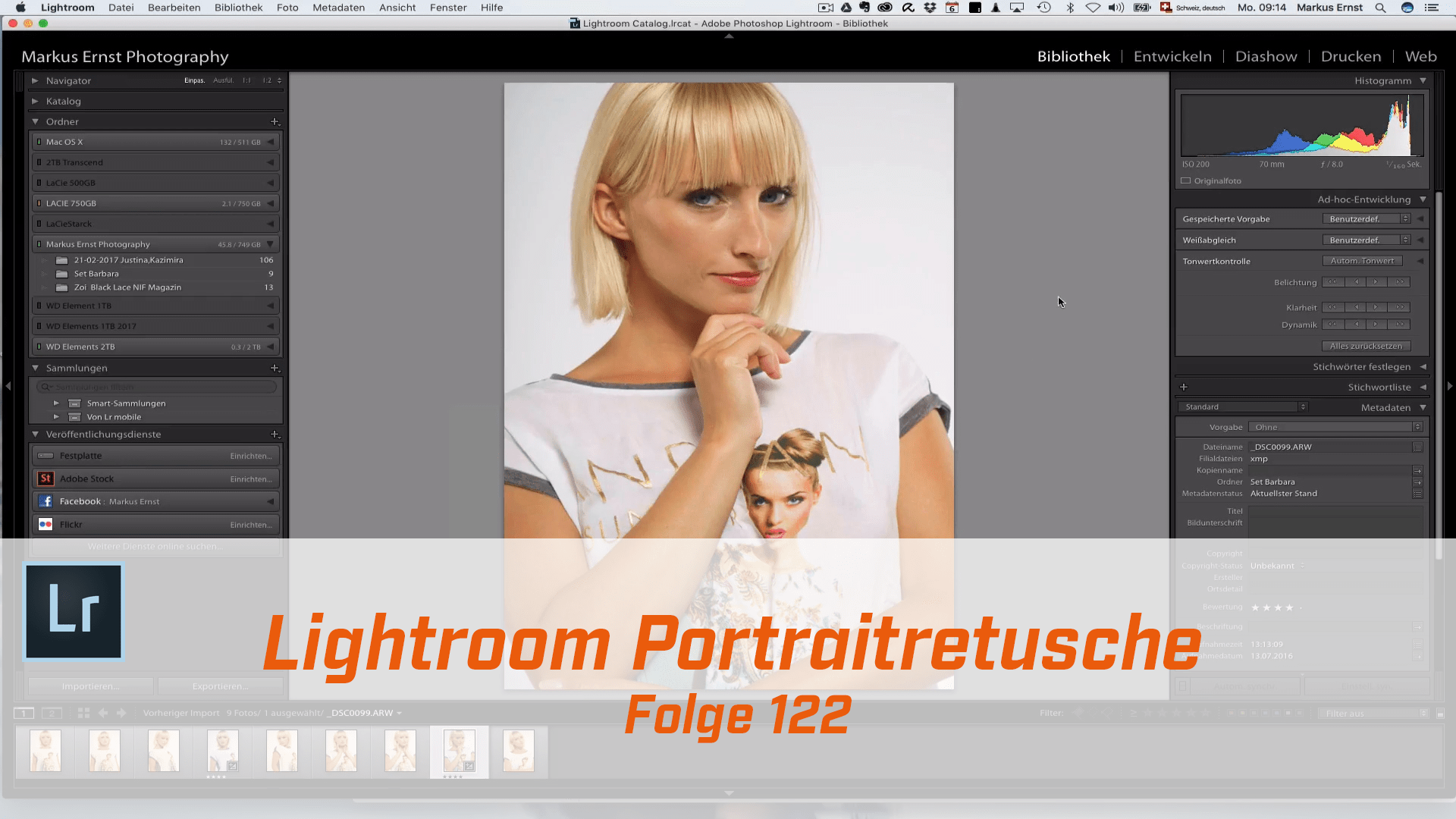Image resolution: width=1456 pixels, height=819 pixels.
Task: Click the Festplatte hard drive icon
Action: pyautogui.click(x=45, y=456)
